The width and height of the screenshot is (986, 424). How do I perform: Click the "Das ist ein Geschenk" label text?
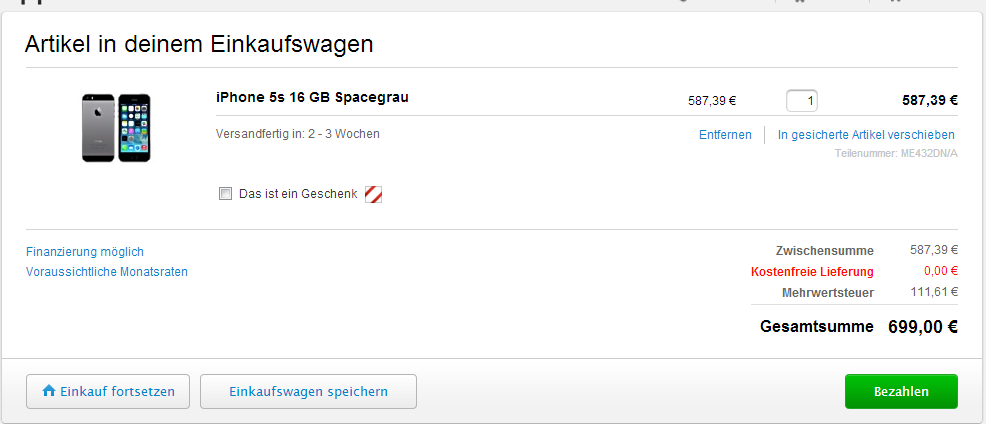(x=298, y=194)
